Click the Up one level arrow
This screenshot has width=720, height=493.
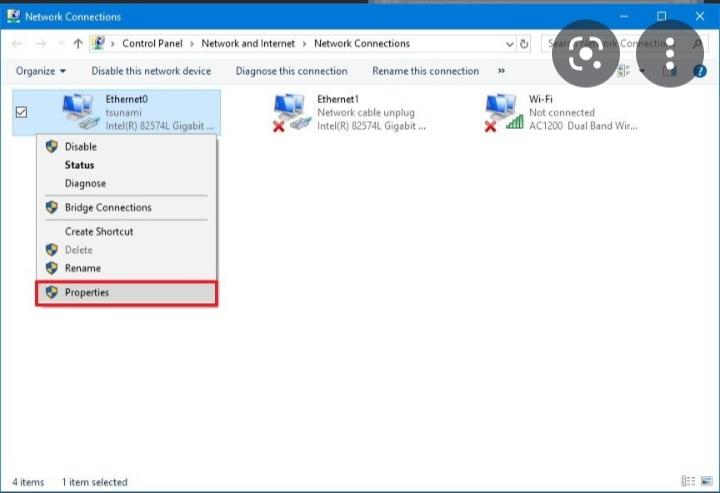[78, 44]
